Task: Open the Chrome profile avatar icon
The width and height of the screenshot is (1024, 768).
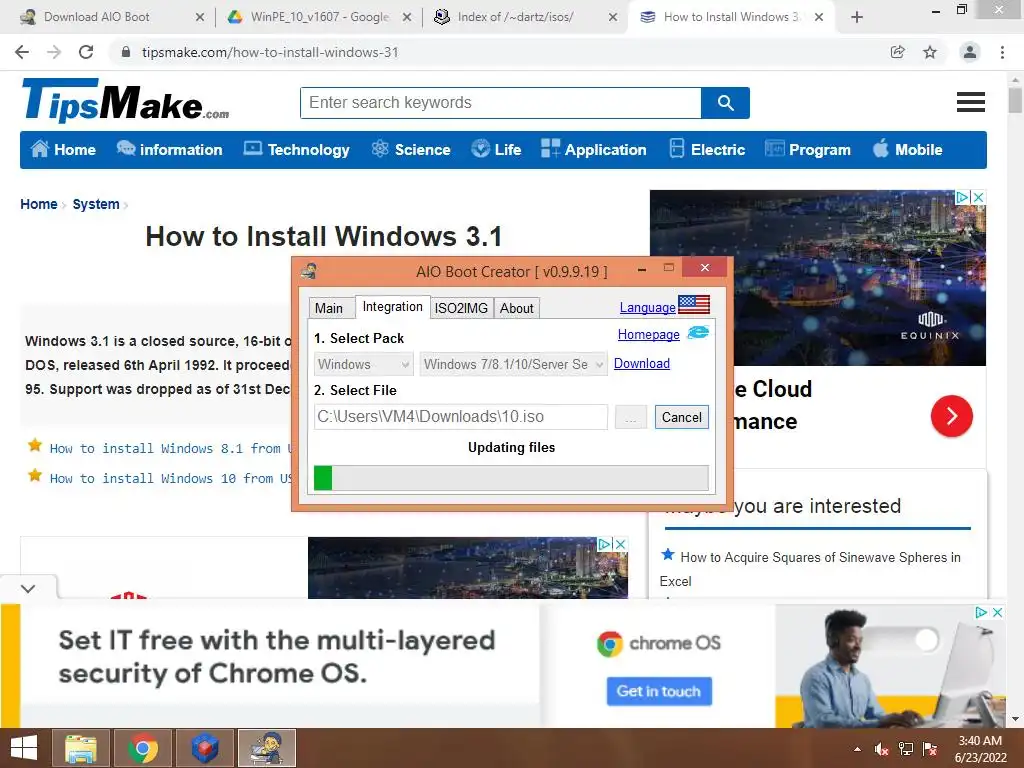Action: (x=970, y=52)
